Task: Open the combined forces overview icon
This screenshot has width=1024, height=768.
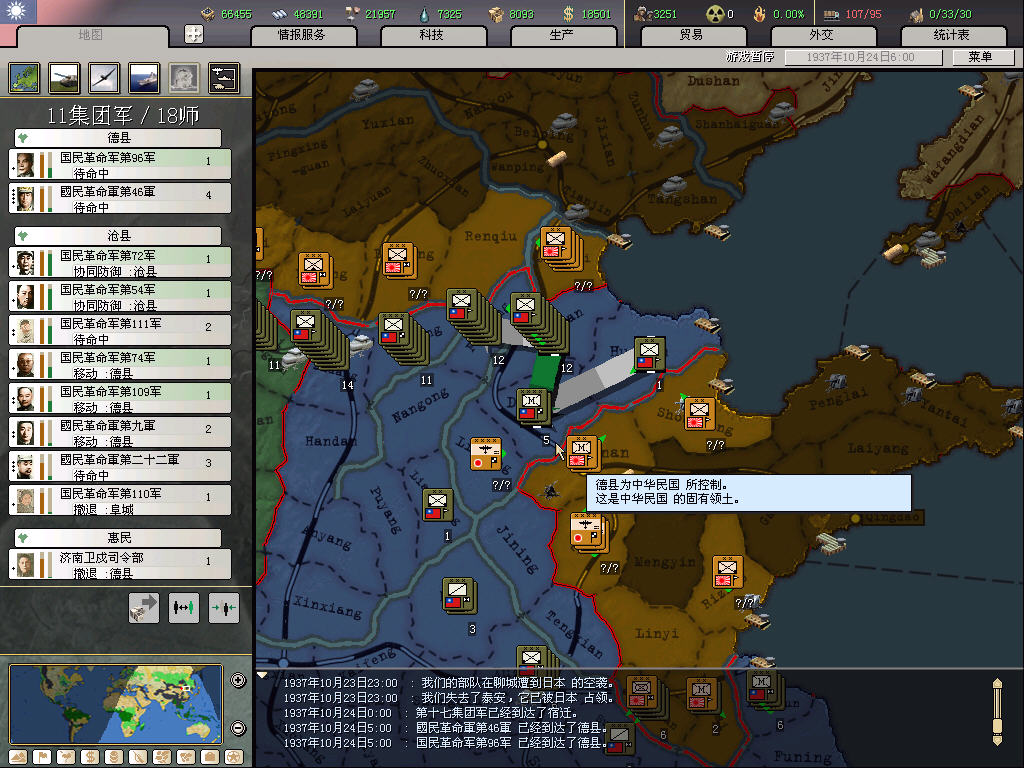Action: click(223, 77)
